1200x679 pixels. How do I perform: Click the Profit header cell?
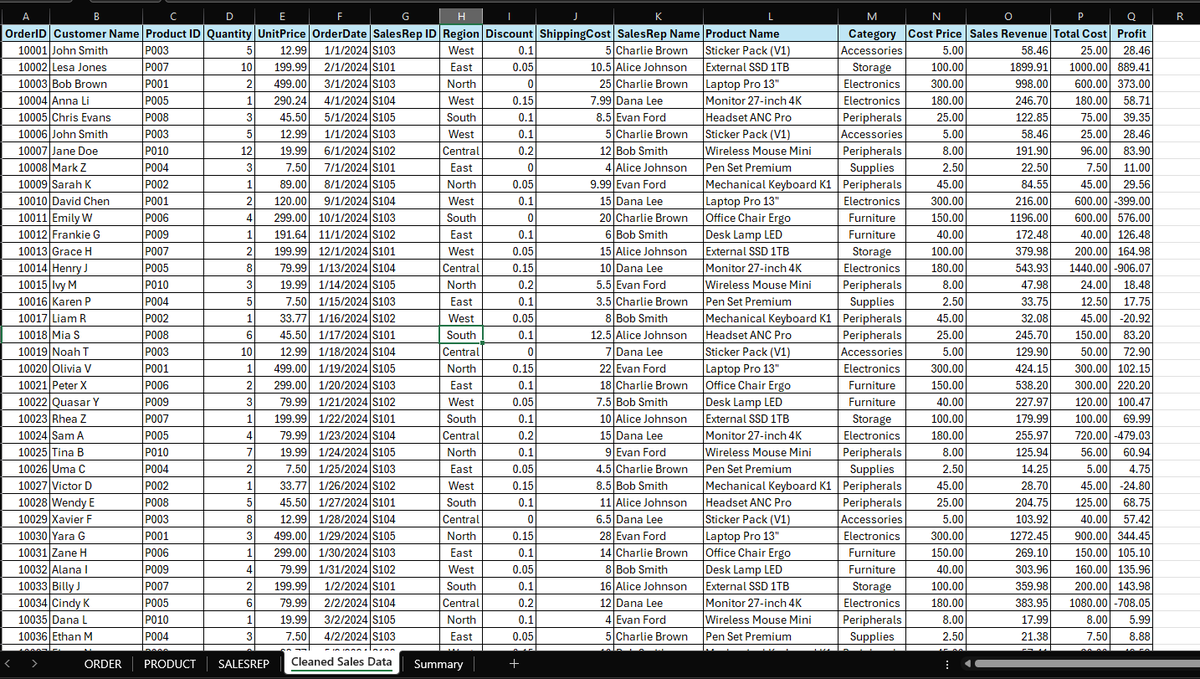pos(1130,33)
